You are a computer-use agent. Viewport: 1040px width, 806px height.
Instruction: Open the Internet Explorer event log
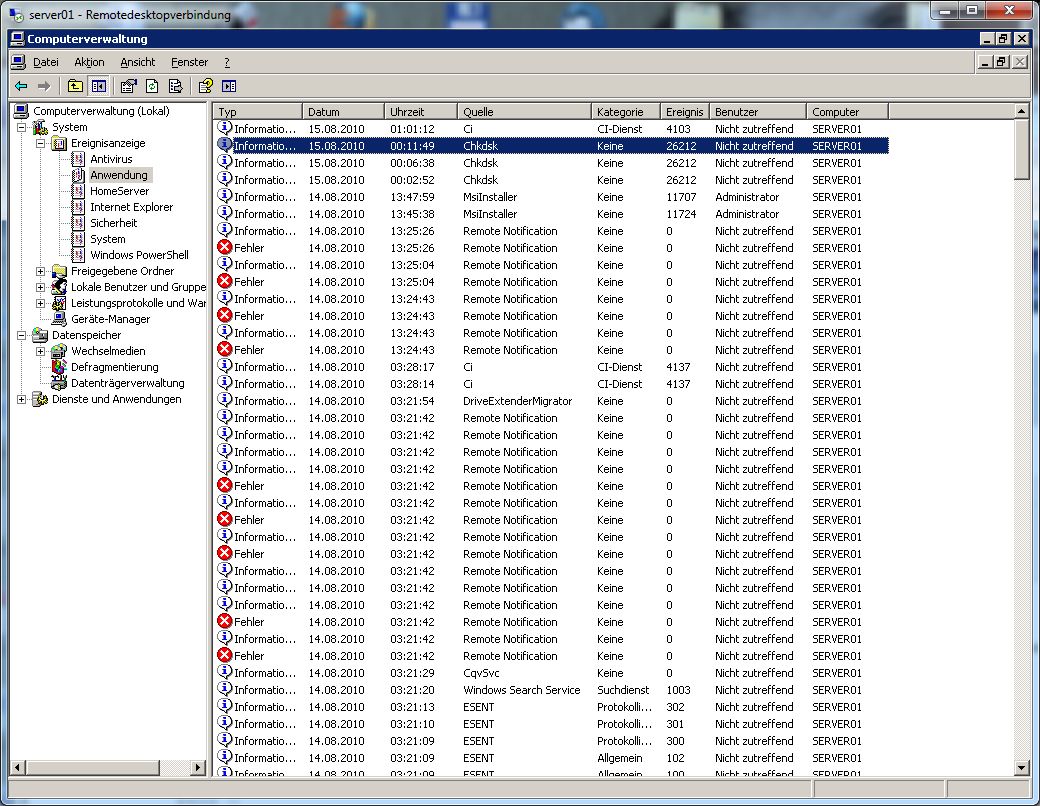click(x=131, y=207)
